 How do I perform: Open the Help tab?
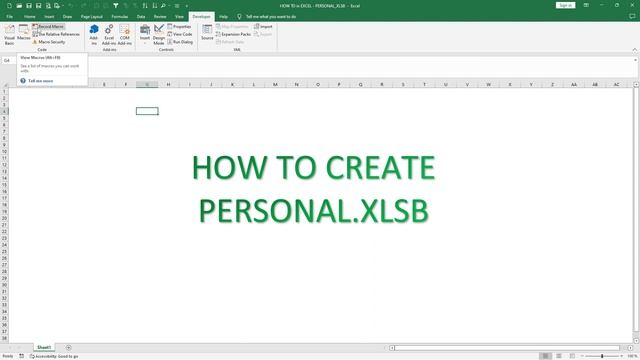223,17
